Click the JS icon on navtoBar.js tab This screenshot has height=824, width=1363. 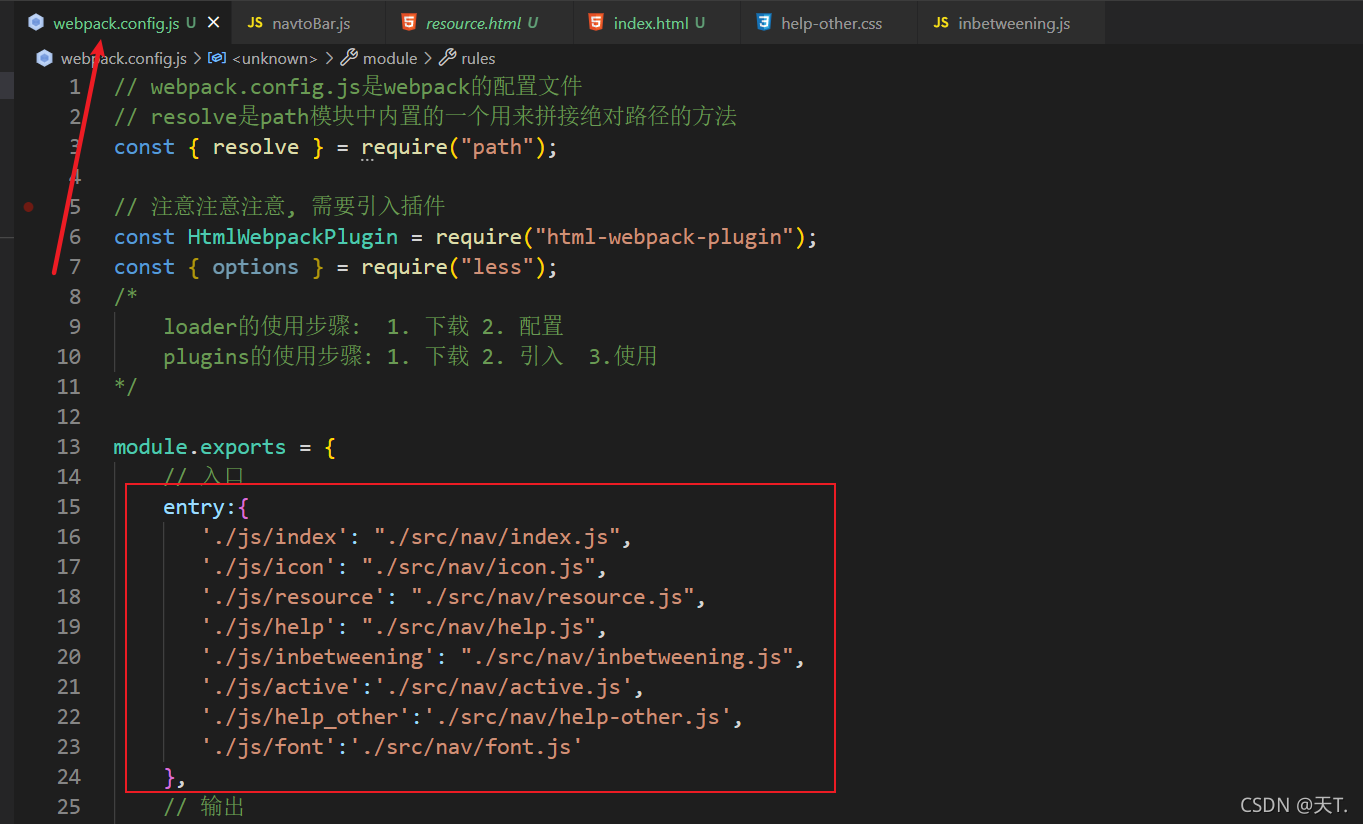coord(255,22)
